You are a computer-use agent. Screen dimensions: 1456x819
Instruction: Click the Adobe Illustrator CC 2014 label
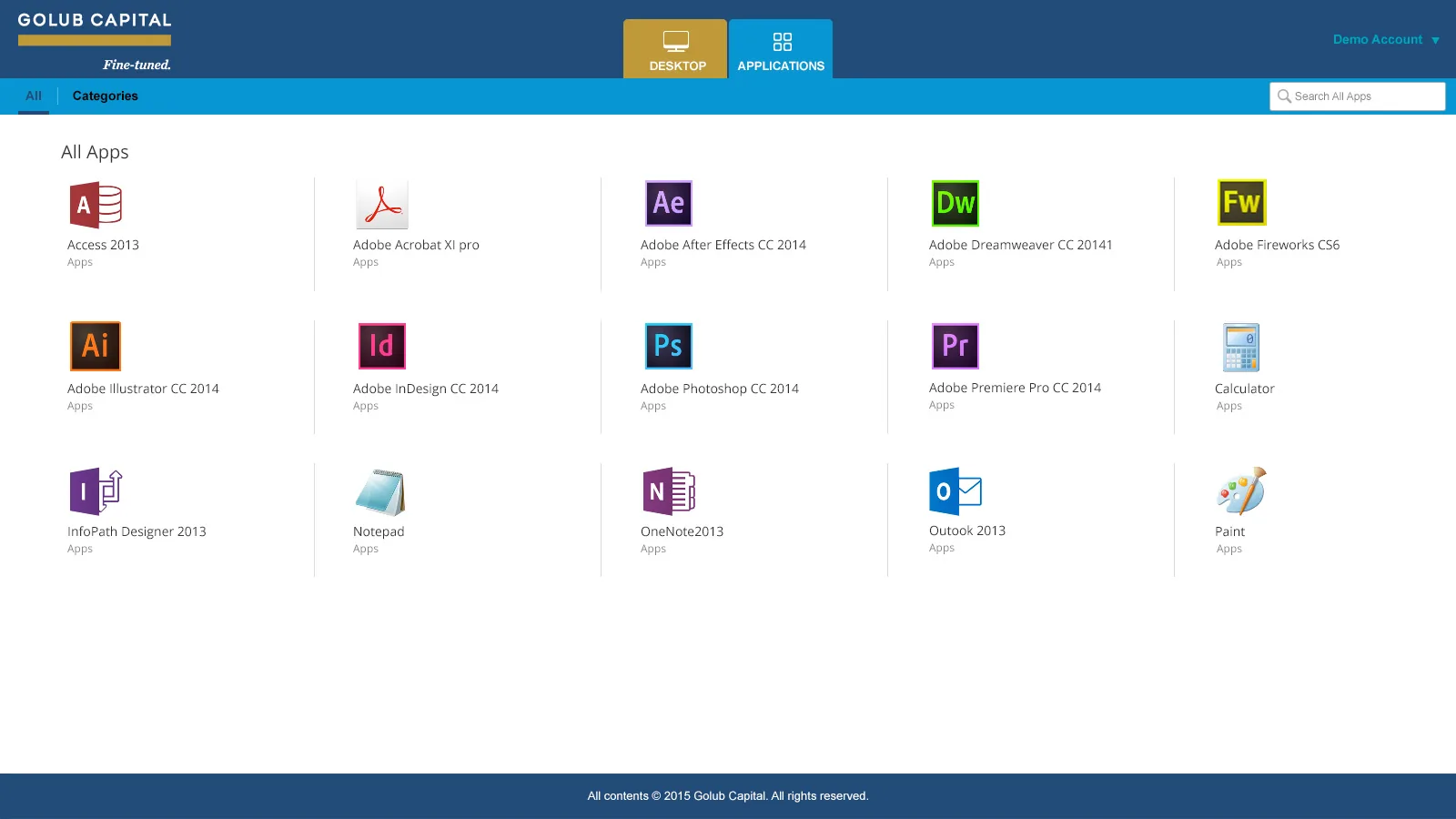pyautogui.click(x=143, y=389)
